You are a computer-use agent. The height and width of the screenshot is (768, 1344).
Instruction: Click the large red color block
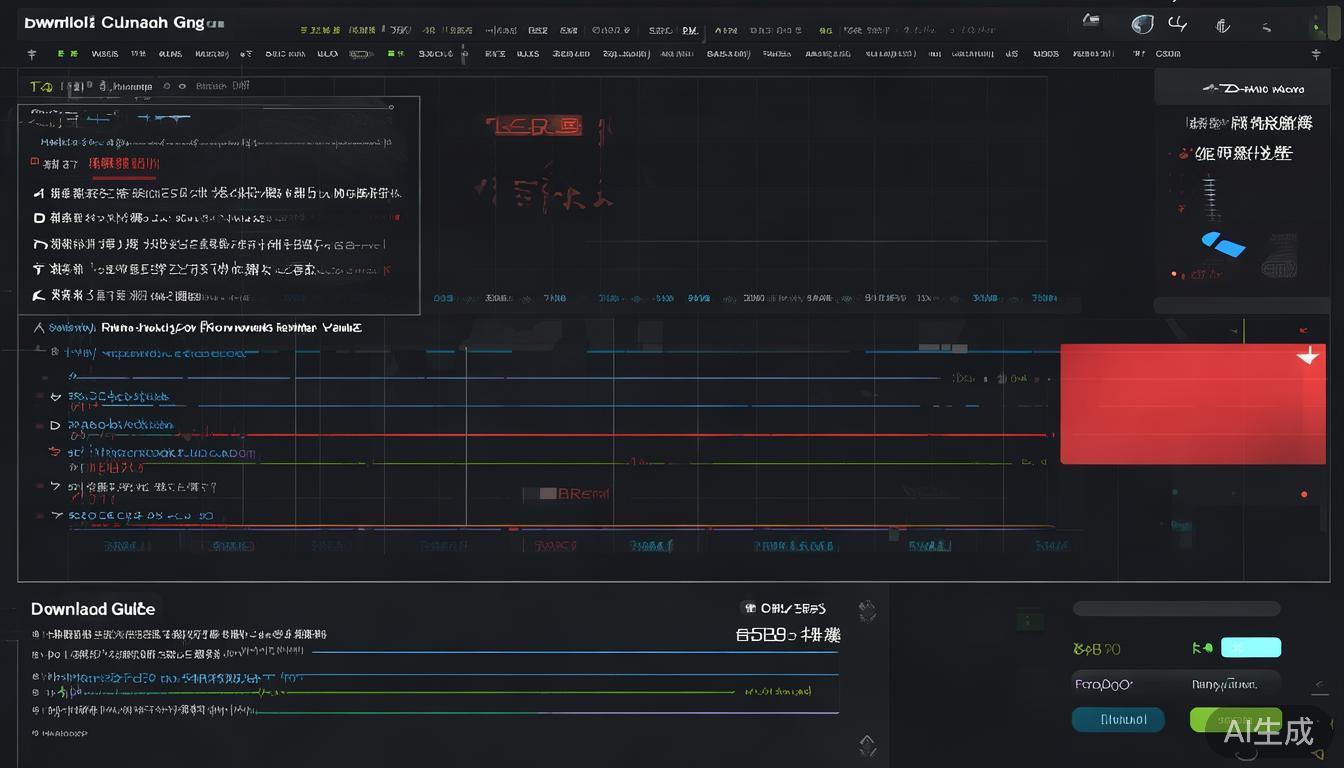point(1192,404)
